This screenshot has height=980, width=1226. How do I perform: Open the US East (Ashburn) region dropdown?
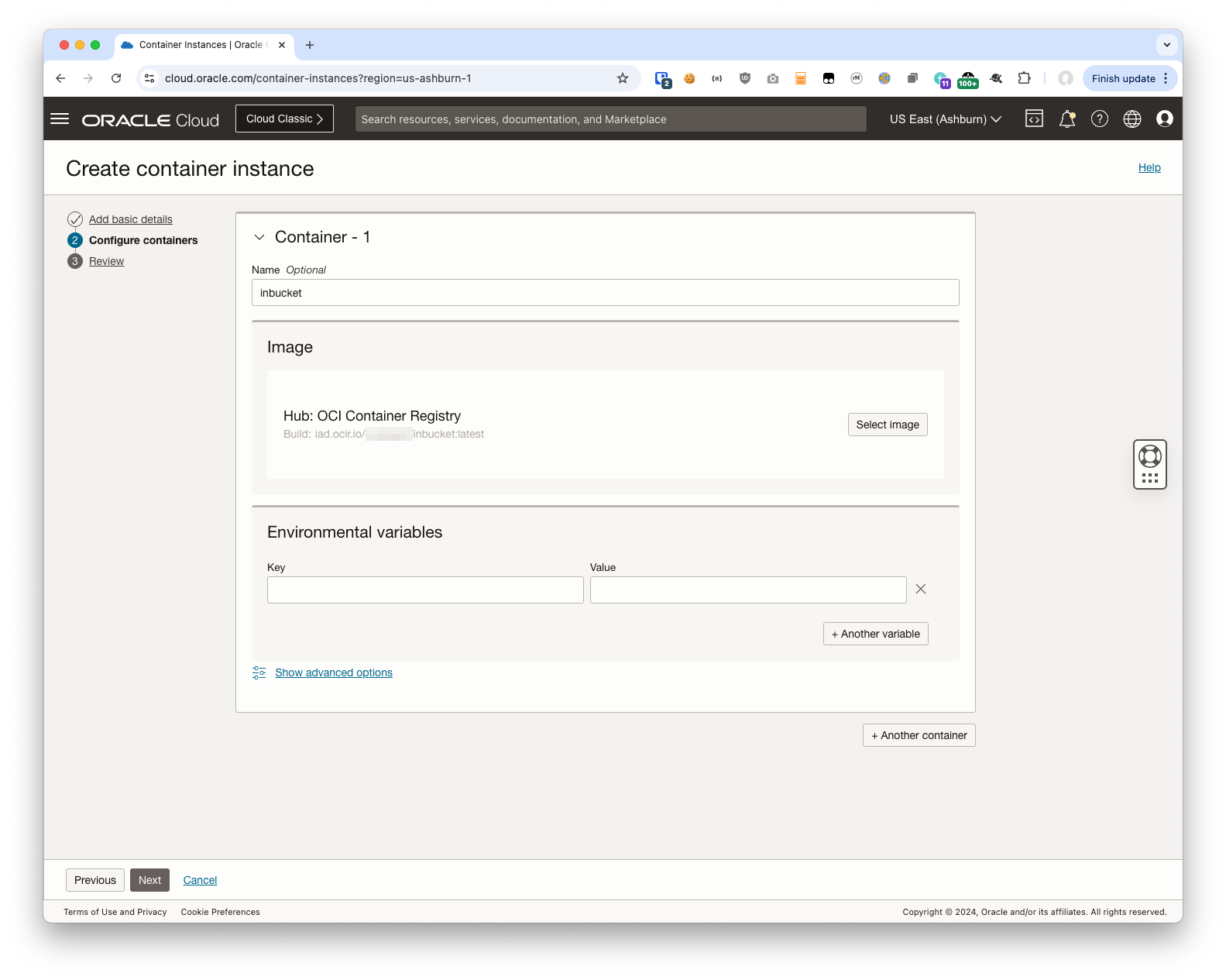[946, 119]
